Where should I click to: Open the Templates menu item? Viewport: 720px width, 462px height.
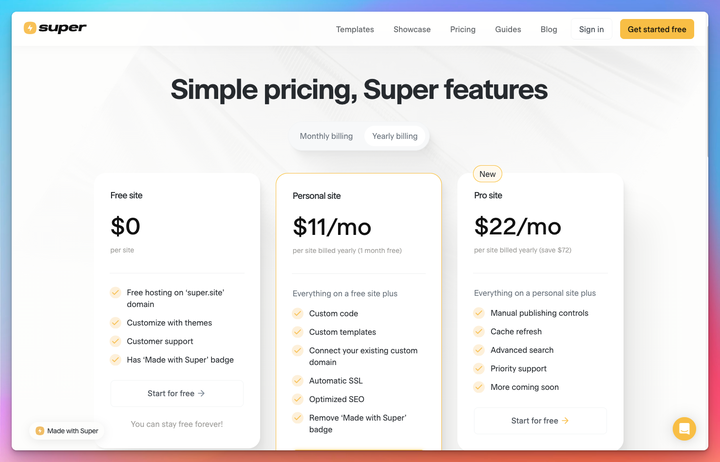[x=355, y=29]
